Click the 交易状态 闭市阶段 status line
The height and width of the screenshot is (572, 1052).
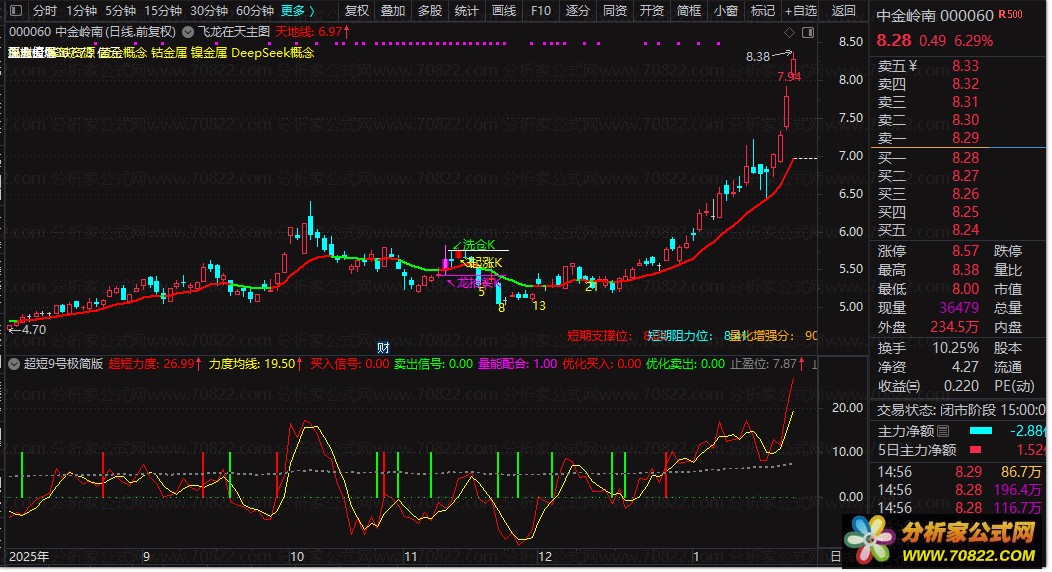(959, 410)
